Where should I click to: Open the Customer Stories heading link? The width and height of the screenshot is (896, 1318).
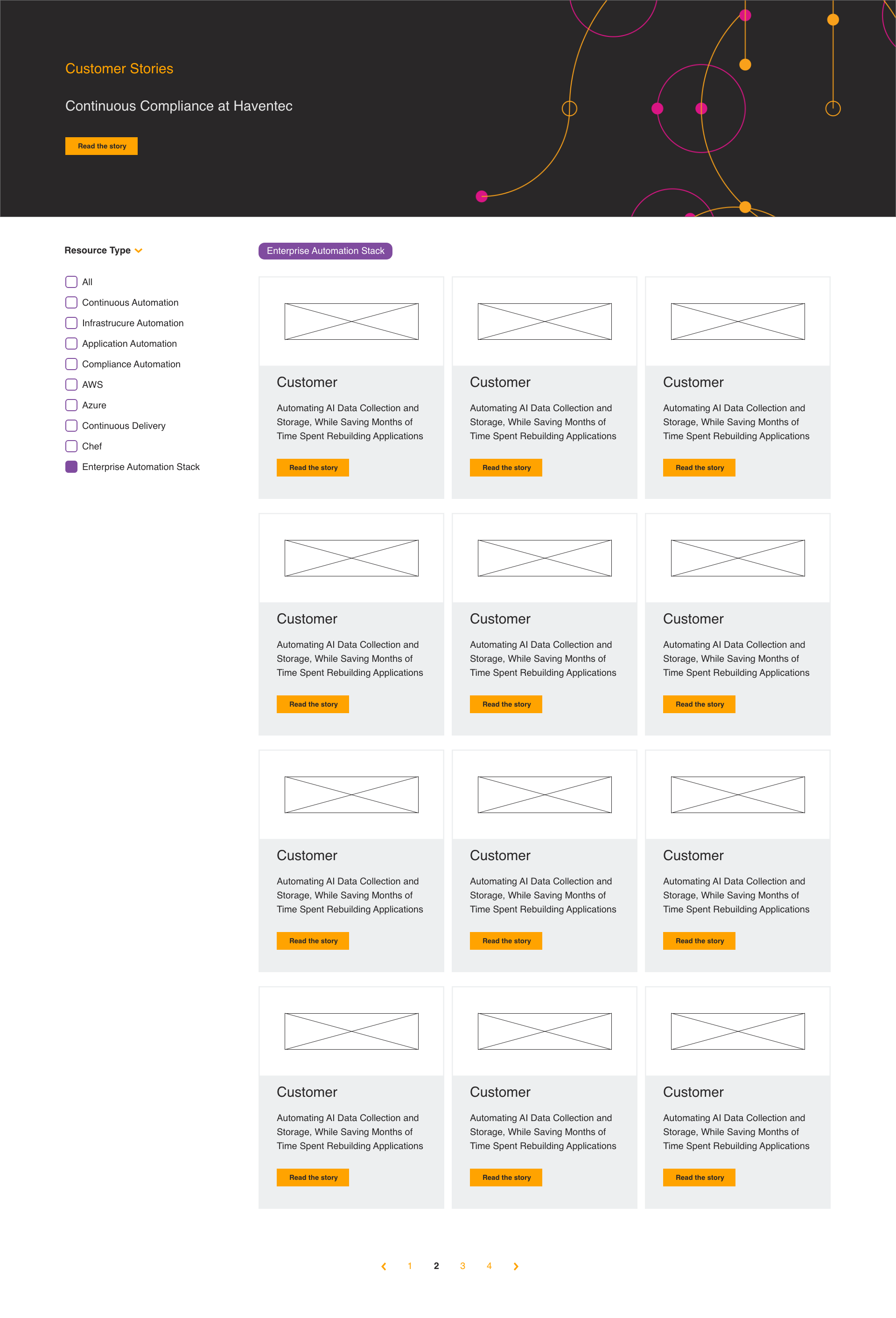pos(119,69)
